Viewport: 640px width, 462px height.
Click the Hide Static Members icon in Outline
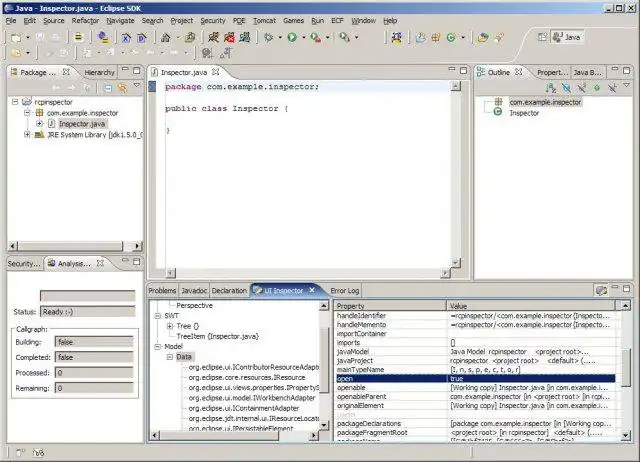pyautogui.click(x=581, y=87)
